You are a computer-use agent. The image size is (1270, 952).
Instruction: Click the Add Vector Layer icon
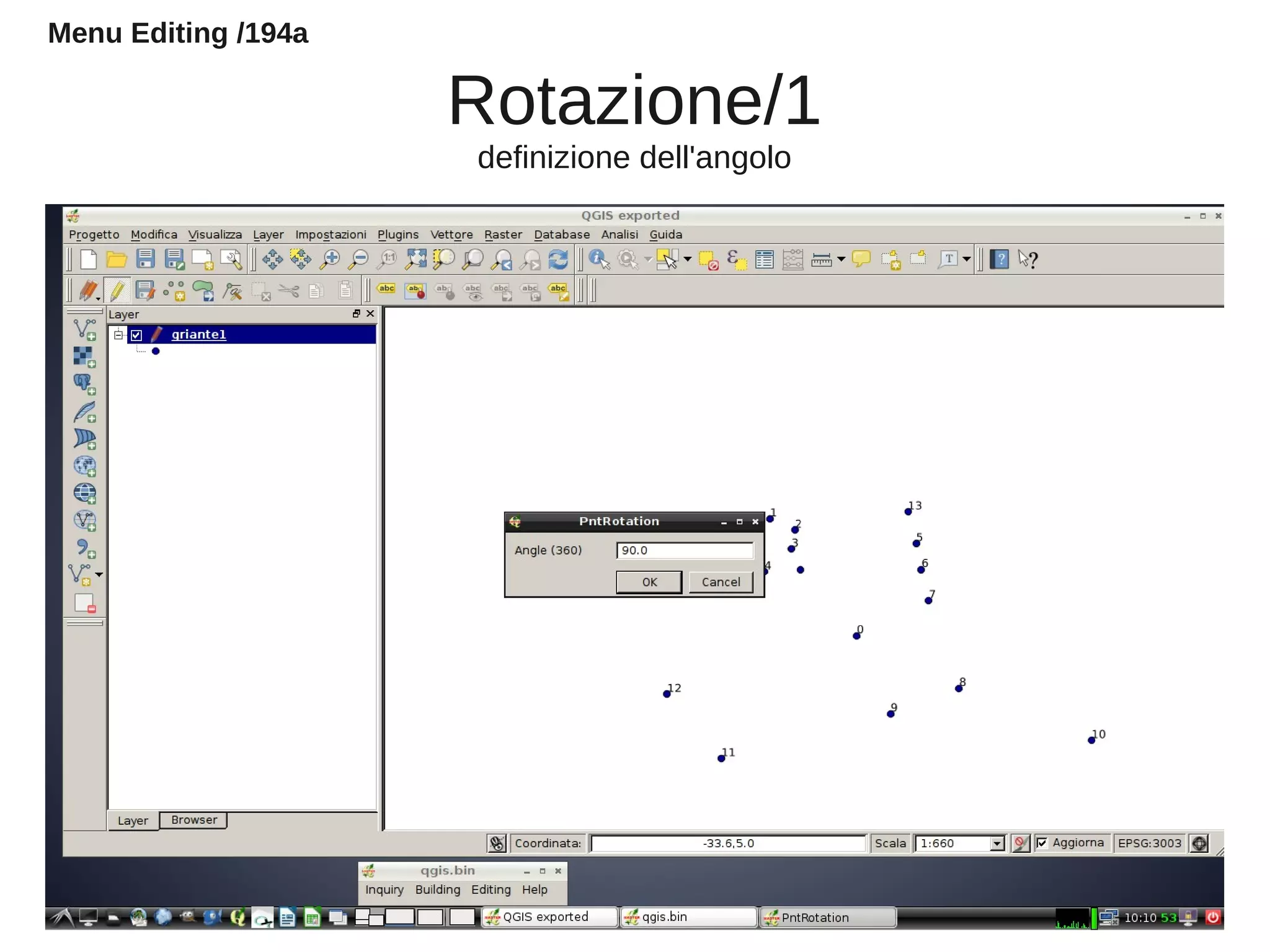click(84, 329)
